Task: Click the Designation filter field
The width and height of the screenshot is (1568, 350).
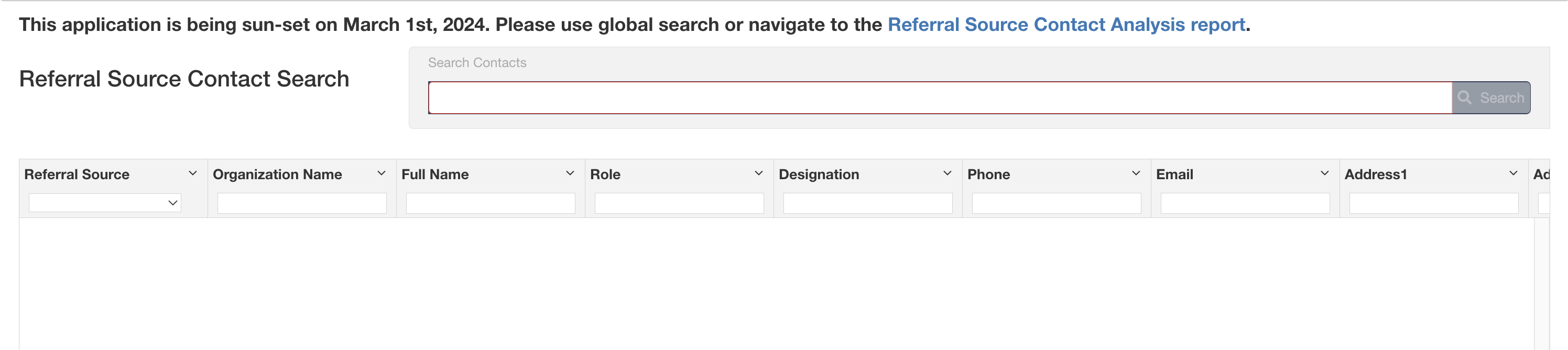Action: click(x=868, y=203)
